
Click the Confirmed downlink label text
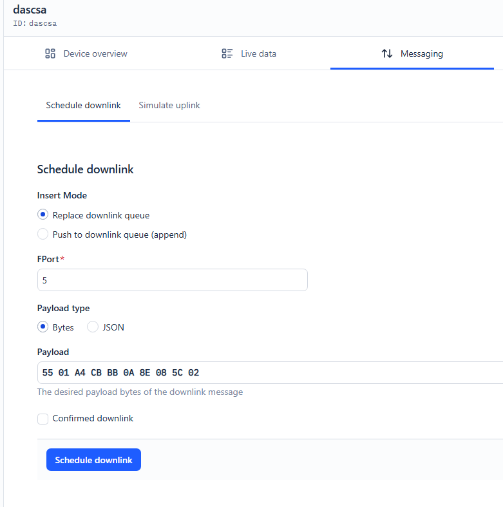pos(93,418)
